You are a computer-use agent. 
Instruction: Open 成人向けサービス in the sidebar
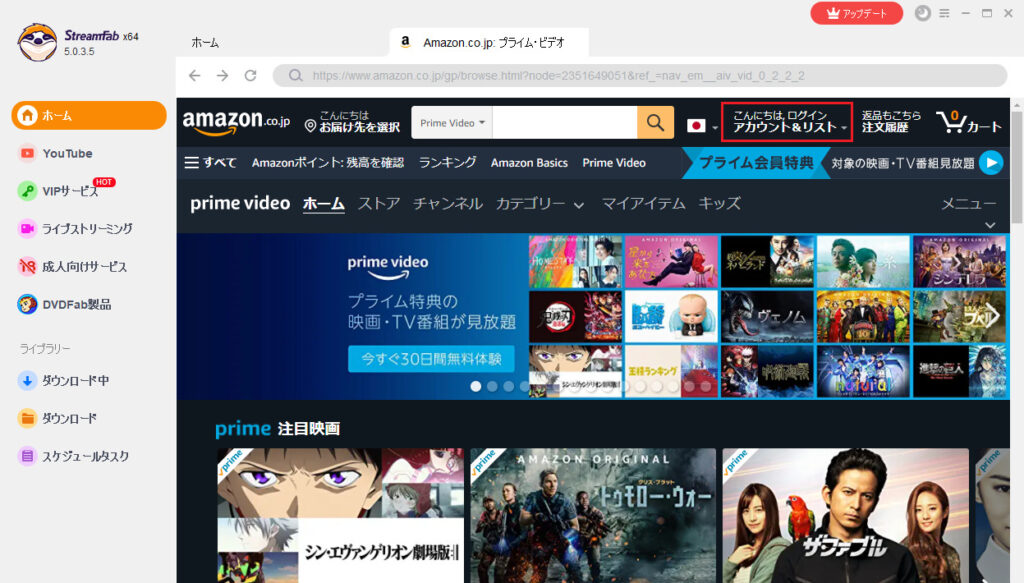(72, 266)
